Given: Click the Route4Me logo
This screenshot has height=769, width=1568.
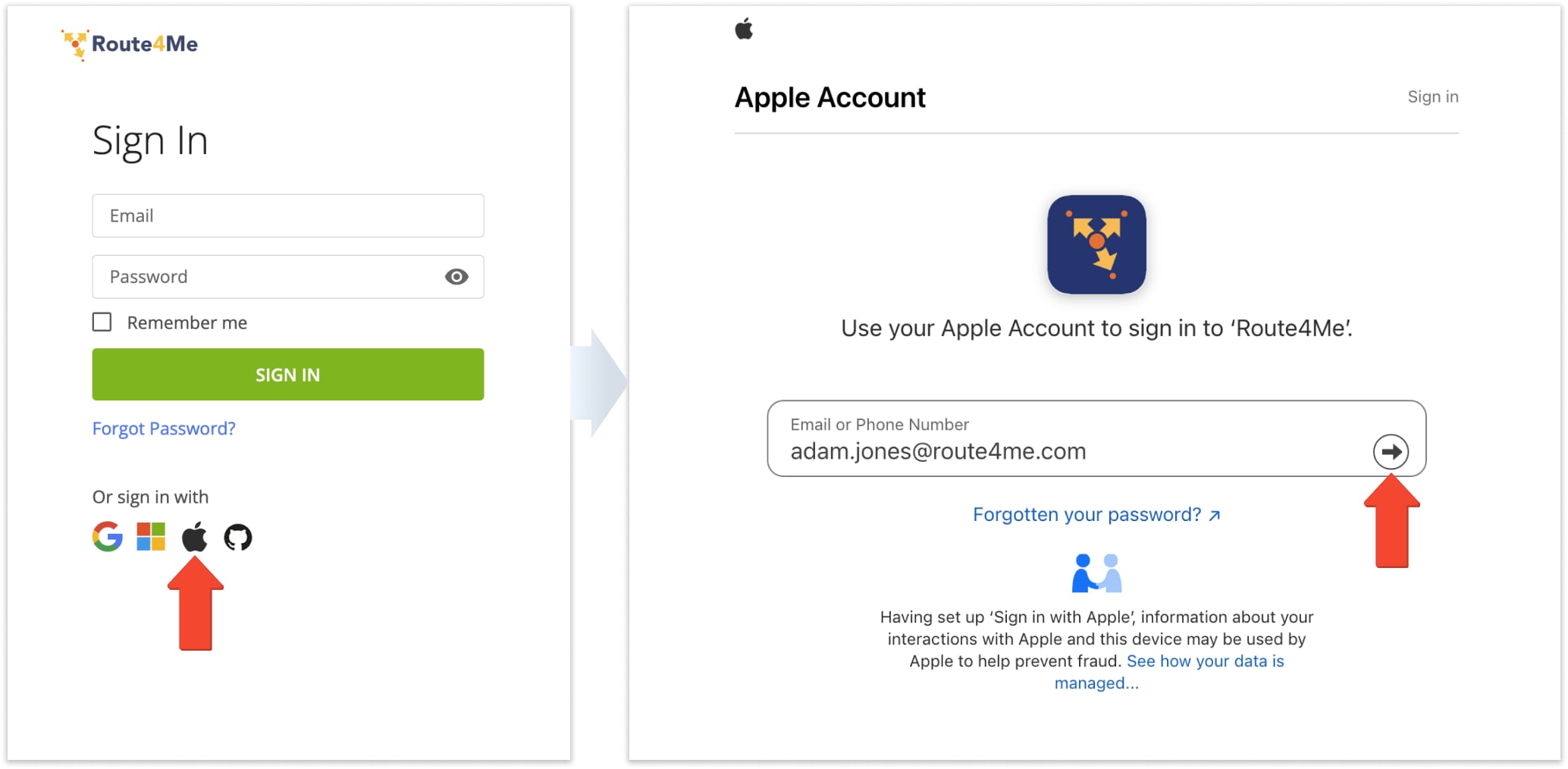Looking at the screenshot, I should pos(130,44).
